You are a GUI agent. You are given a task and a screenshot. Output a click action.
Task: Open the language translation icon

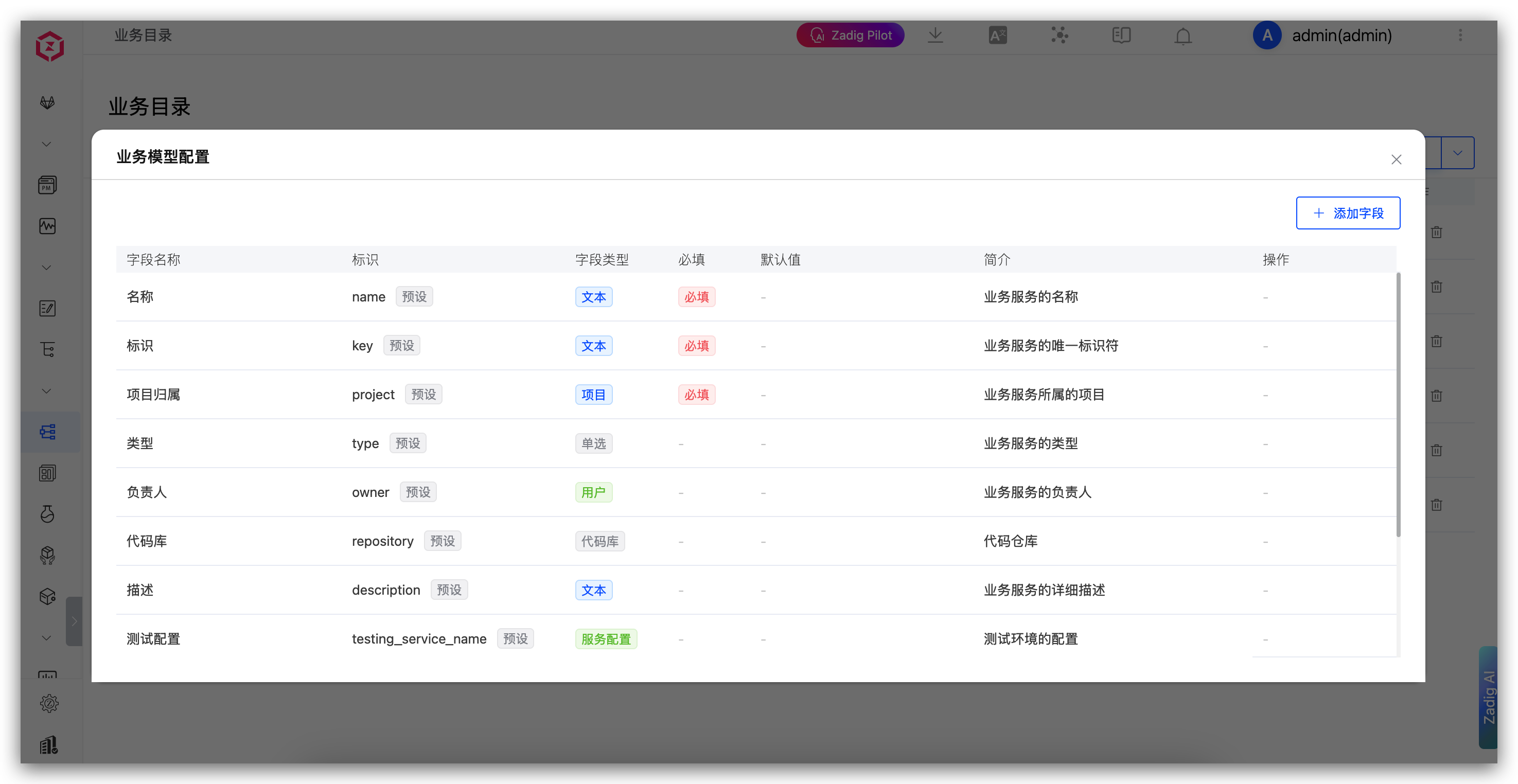click(x=997, y=35)
